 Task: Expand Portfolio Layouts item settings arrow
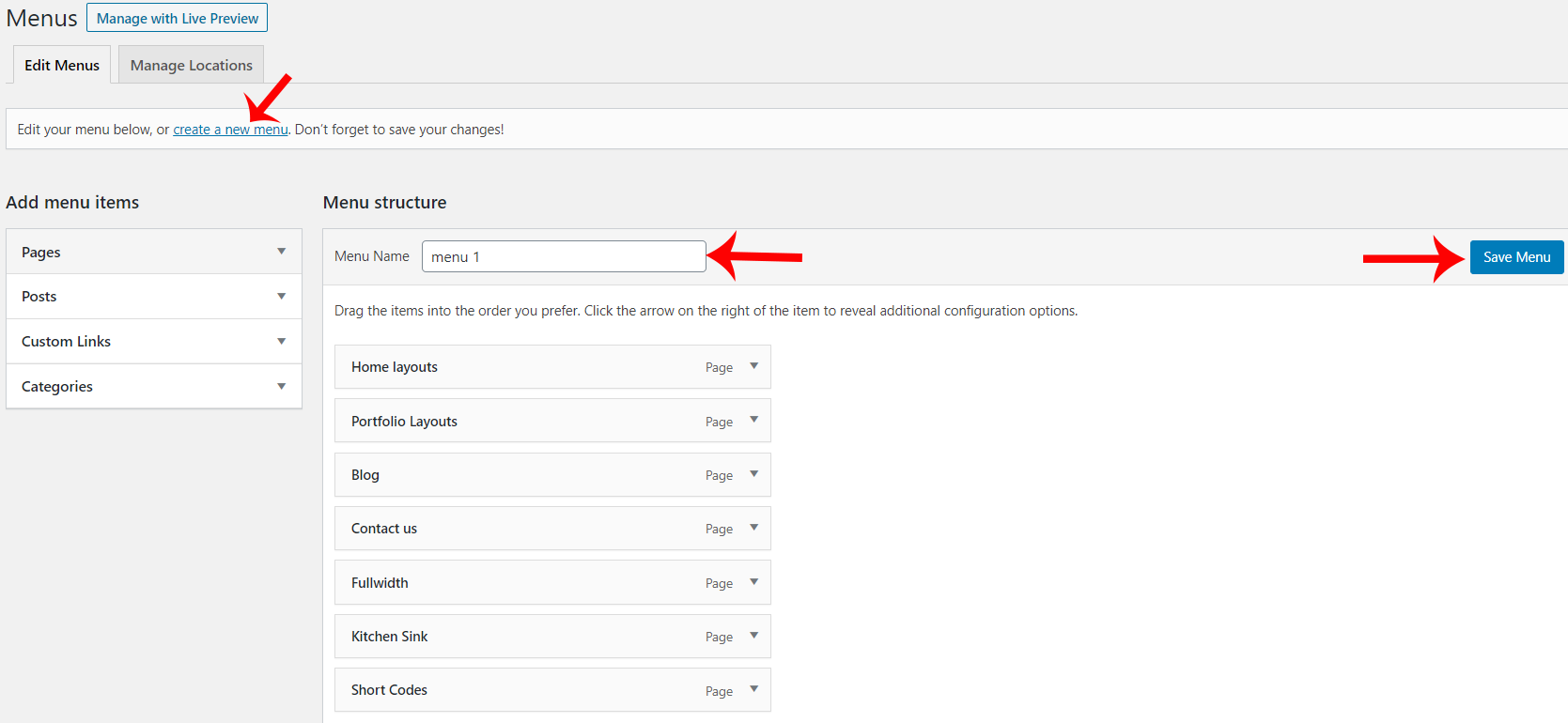pyautogui.click(x=753, y=420)
